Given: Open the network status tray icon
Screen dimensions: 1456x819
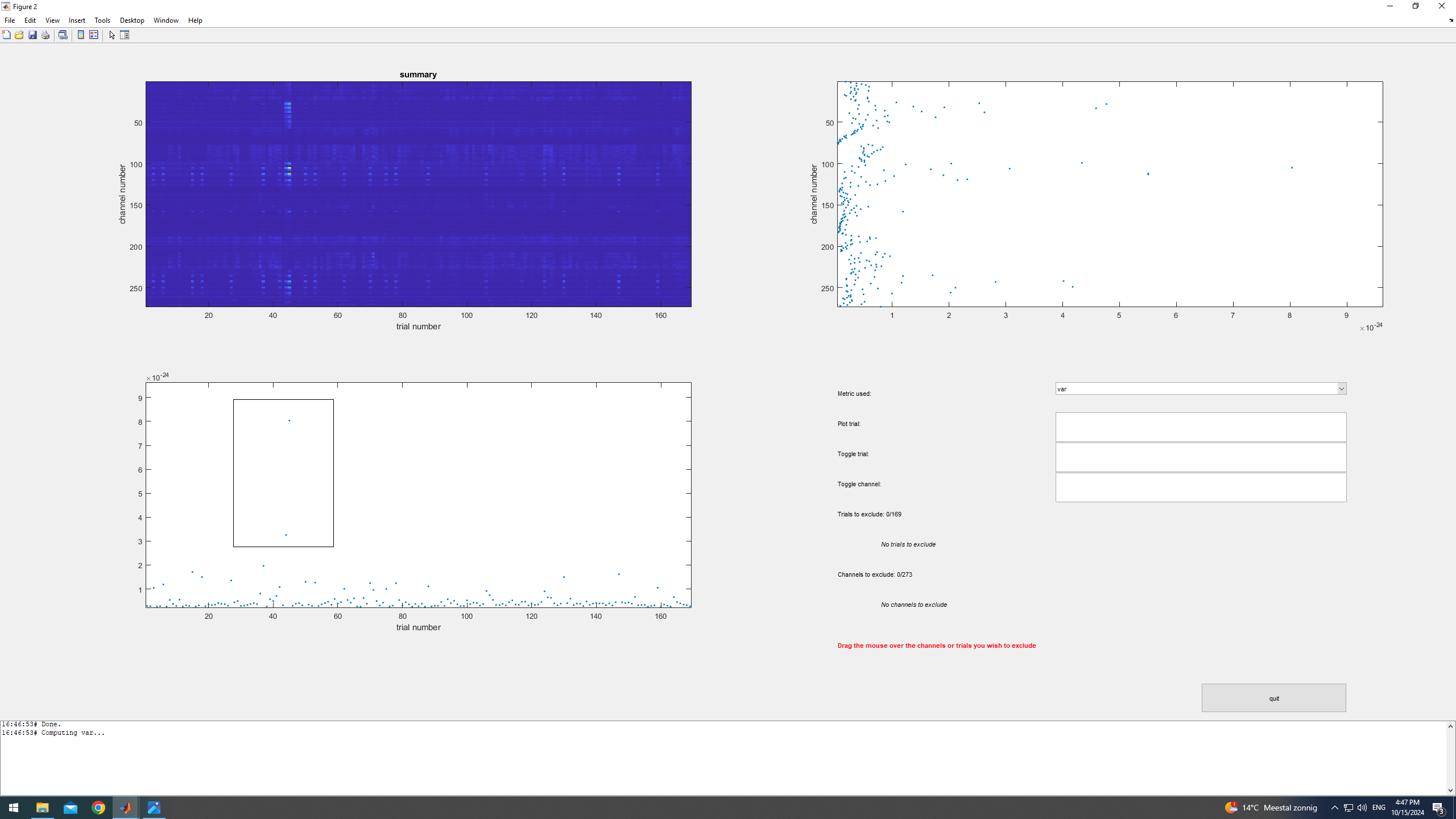Looking at the screenshot, I should 1349,808.
